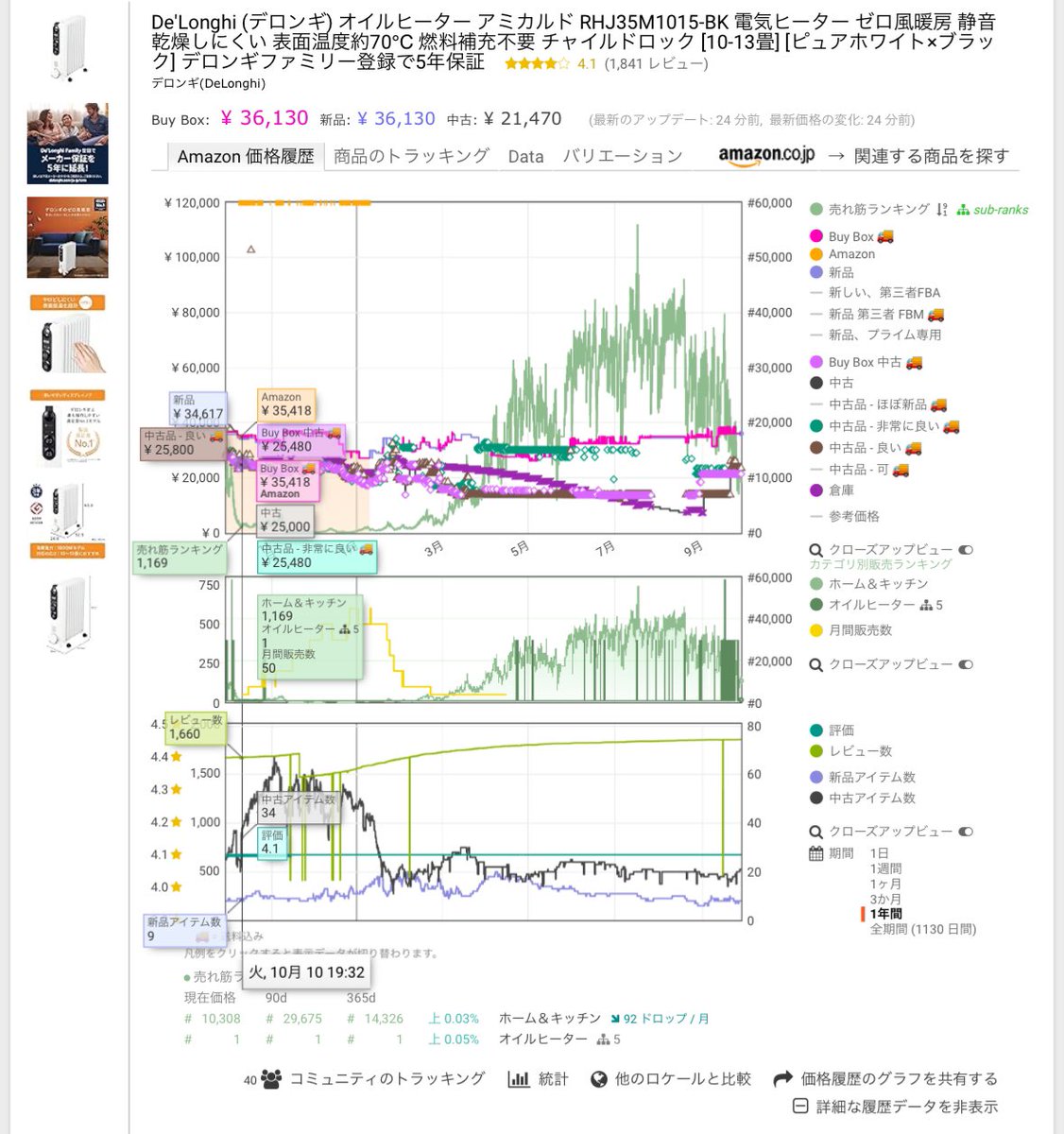
Task: Select the hand touching heater thumbnail
Action: (67, 334)
